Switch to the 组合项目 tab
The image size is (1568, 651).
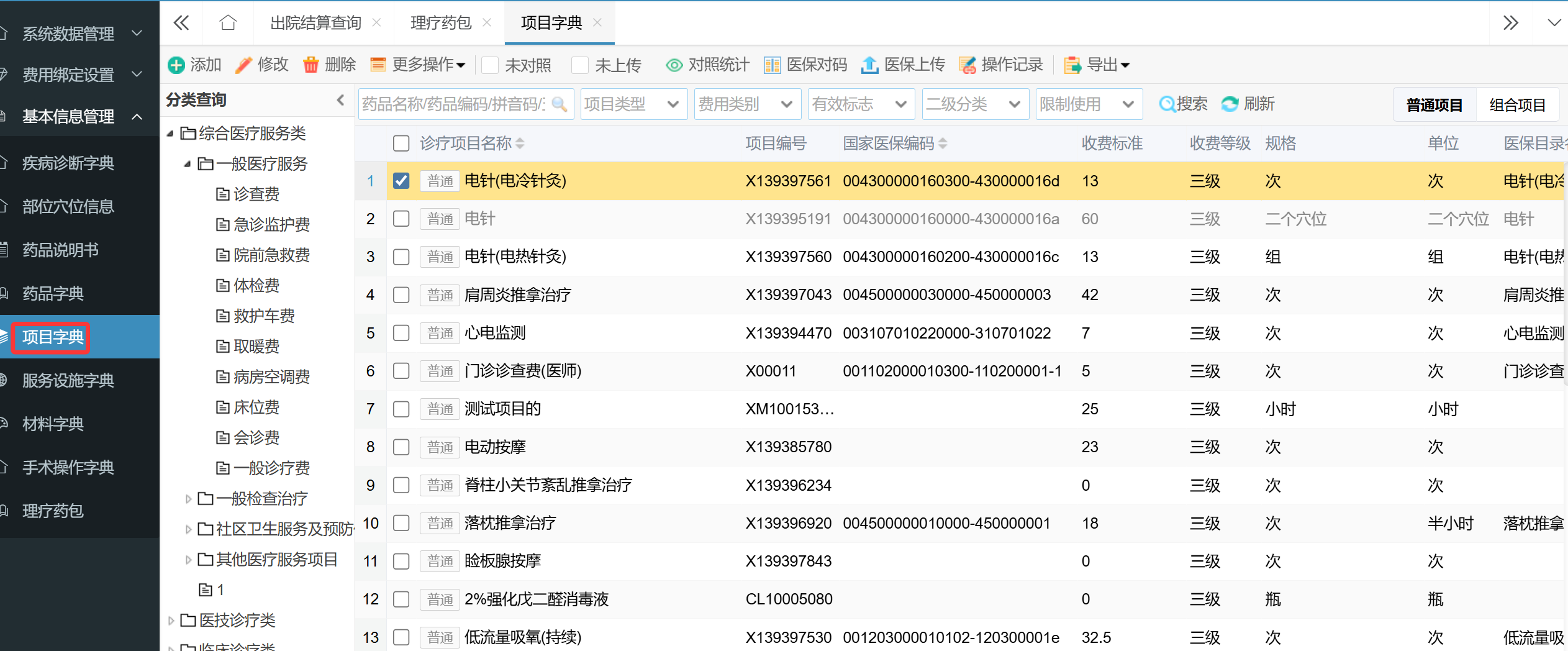1517,105
